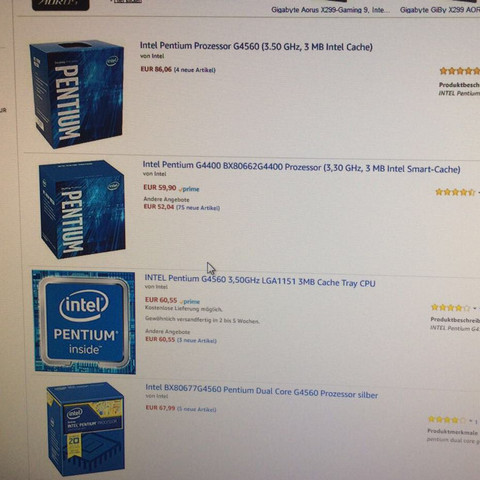The image size is (480, 480).
Task: Open the Pentium G4560 LGA1151 Tray CPU listing
Action: click(260, 281)
